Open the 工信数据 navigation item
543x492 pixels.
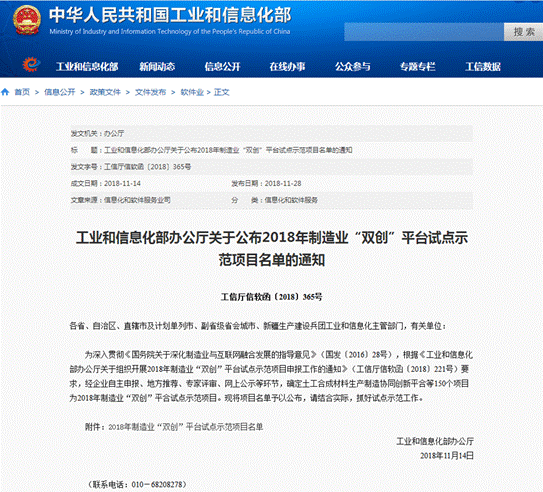(x=483, y=66)
